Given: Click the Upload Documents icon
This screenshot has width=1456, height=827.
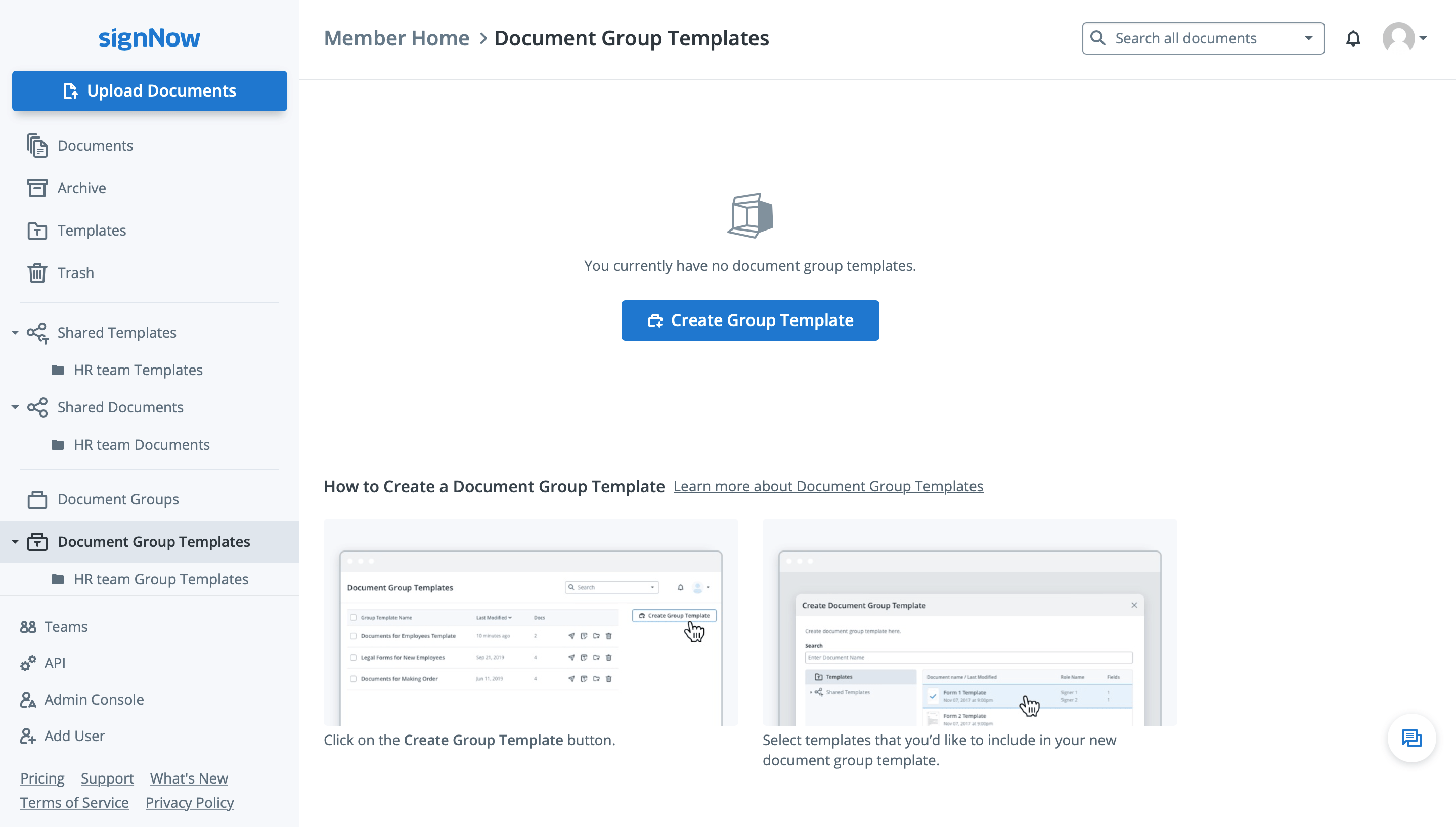Looking at the screenshot, I should coord(69,91).
